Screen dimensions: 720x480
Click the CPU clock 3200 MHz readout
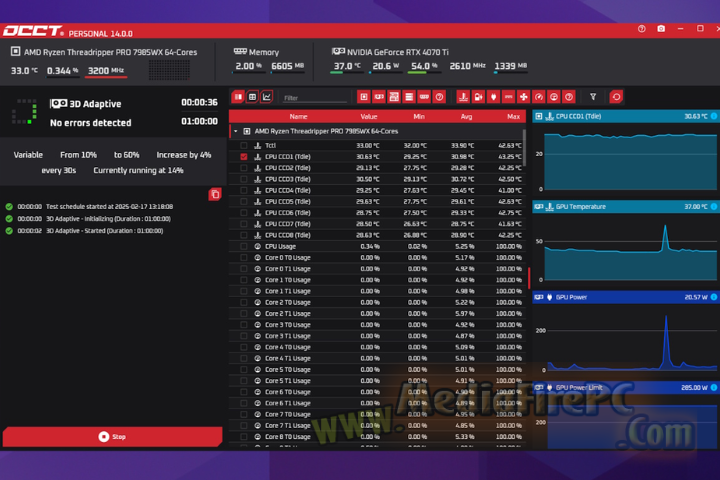click(x=106, y=71)
